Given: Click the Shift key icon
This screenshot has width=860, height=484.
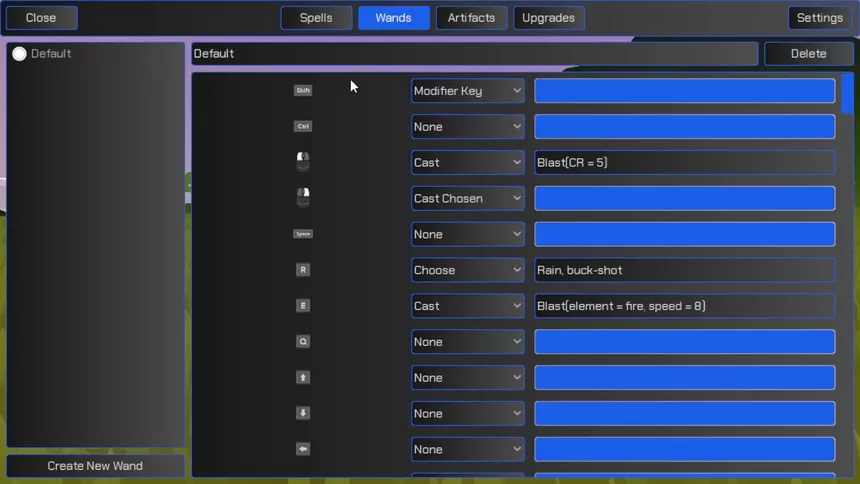Looking at the screenshot, I should click(303, 91).
